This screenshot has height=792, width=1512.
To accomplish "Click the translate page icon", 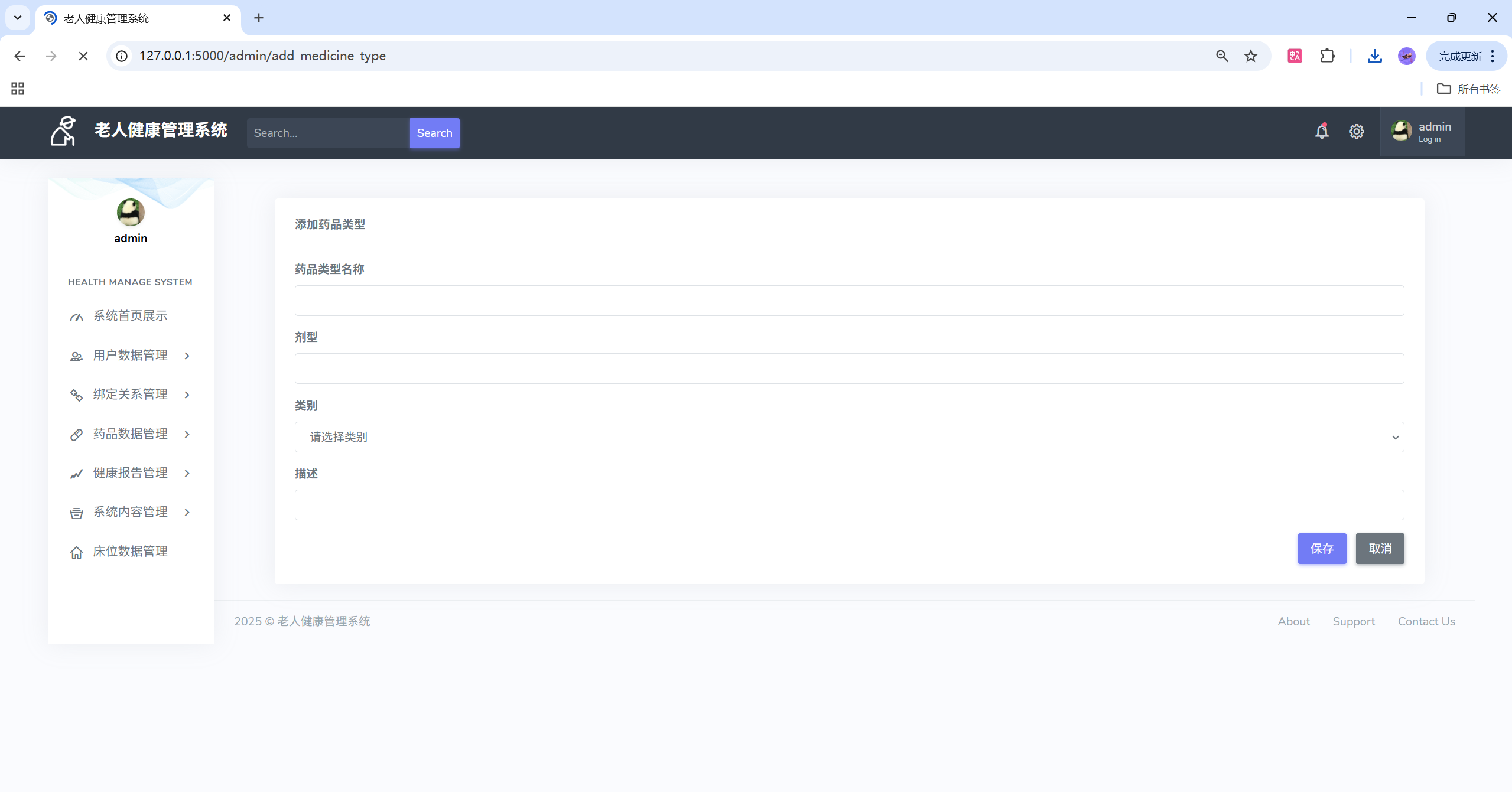I will (1295, 56).
